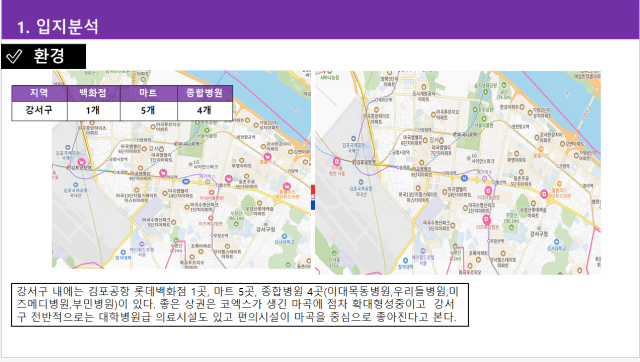Click the 메가박스 purple icon on right map
Image resolution: width=640 pixels, height=362 pixels.
(x=484, y=178)
